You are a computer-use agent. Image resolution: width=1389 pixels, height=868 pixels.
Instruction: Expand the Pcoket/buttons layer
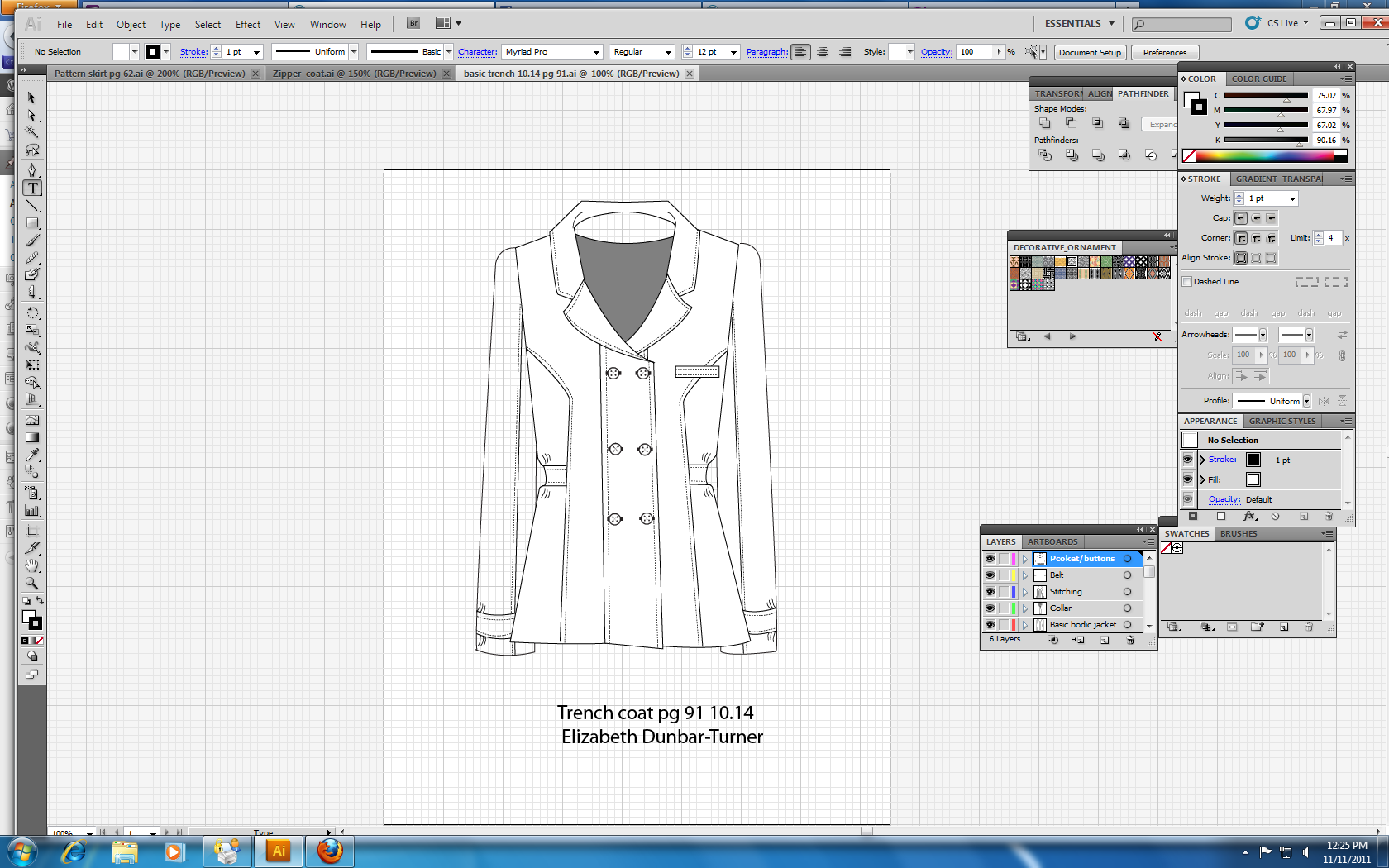pos(1025,558)
